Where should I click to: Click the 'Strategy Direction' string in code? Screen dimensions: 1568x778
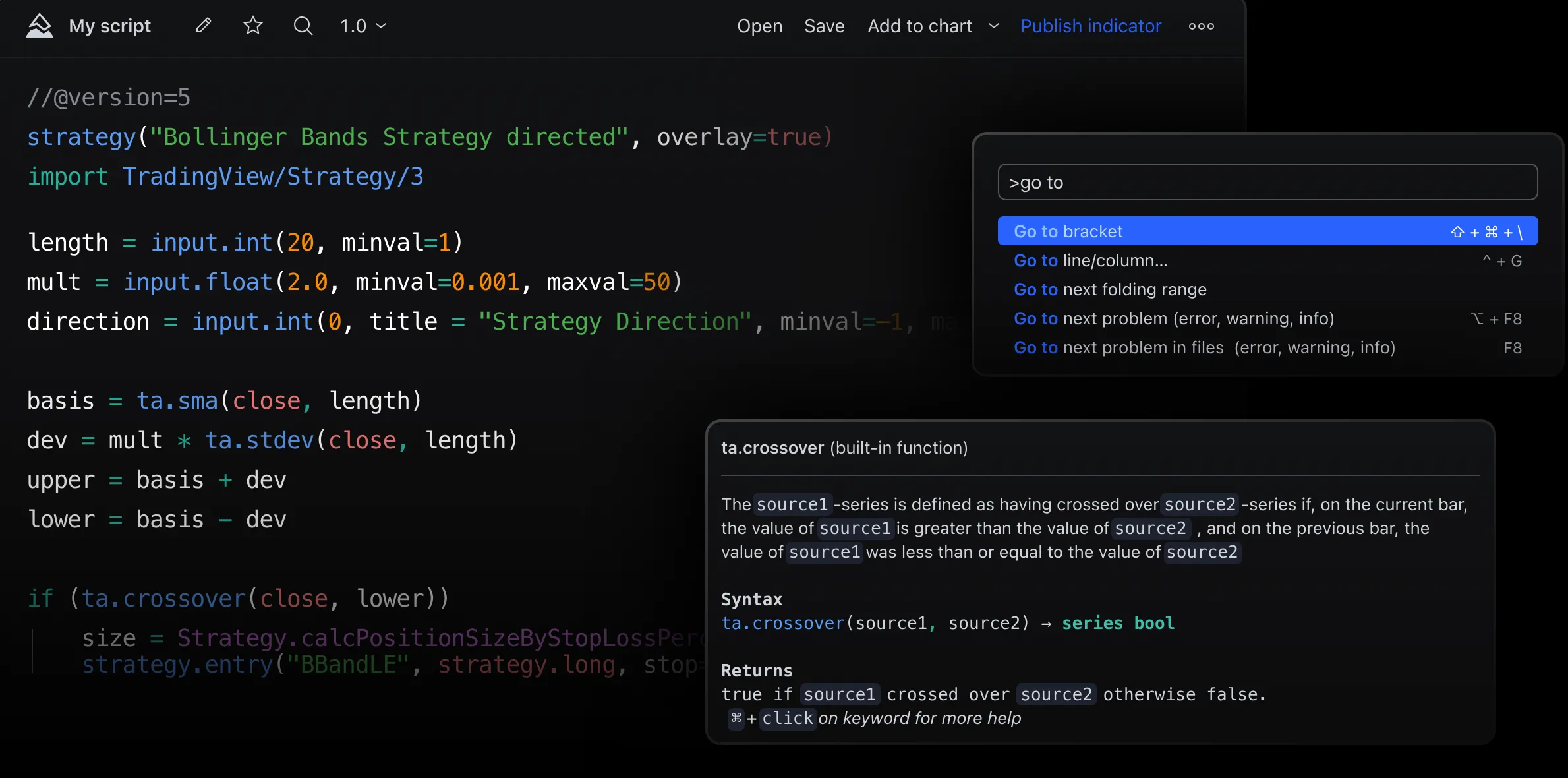coord(615,322)
